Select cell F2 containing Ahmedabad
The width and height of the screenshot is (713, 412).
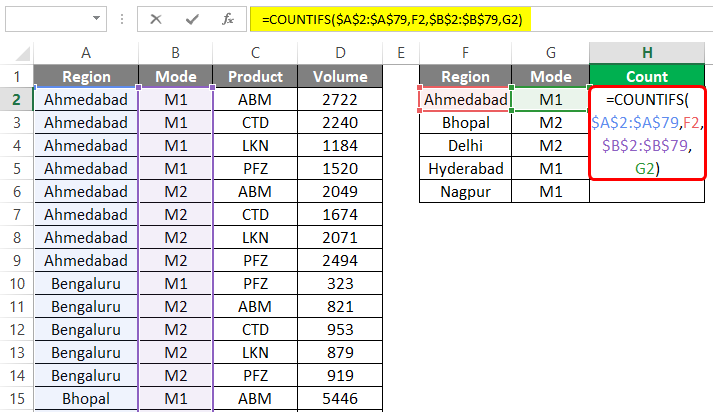coord(465,99)
